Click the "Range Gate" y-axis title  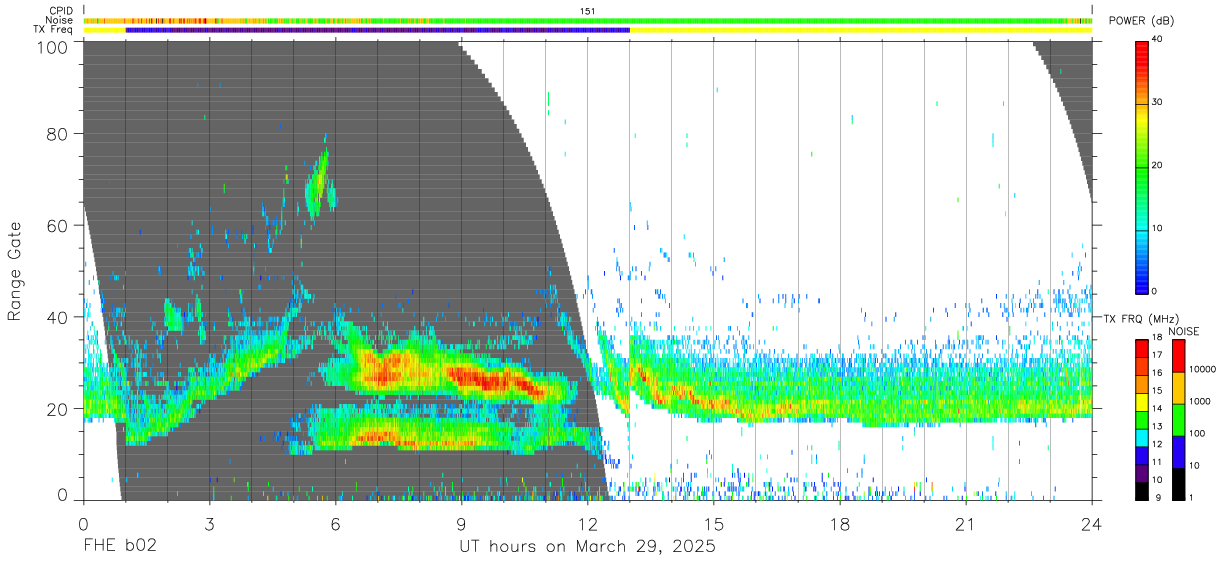coord(16,271)
